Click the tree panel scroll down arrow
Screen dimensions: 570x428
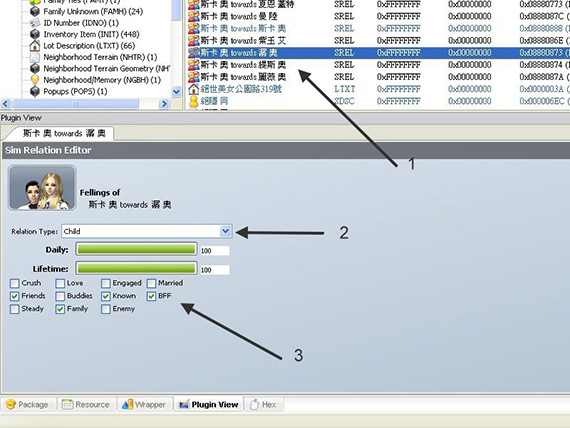(176, 92)
